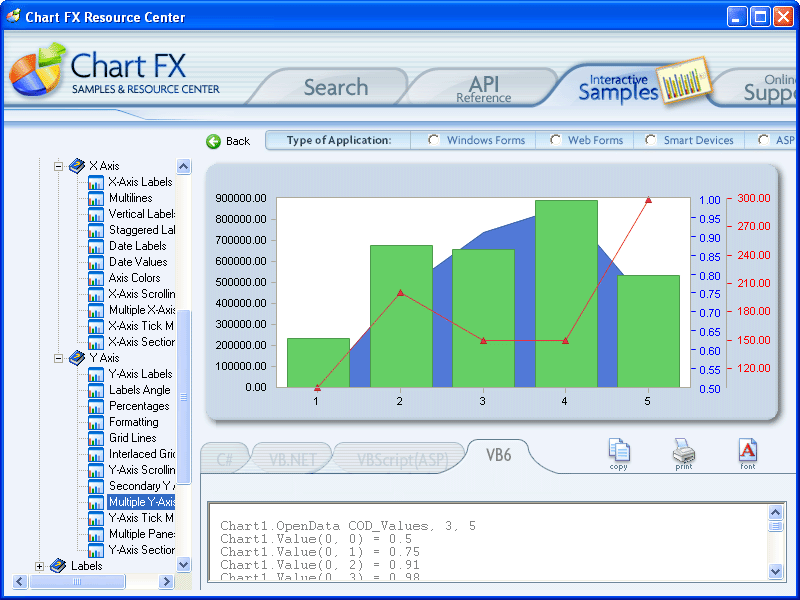Expand the Labels tree node
Image resolution: width=800 pixels, height=600 pixels.
[39, 565]
